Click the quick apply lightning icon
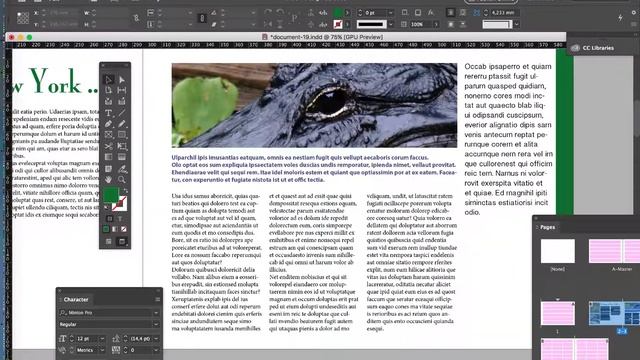Image resolution: width=640 pixels, height=360 pixels. click(620, 18)
